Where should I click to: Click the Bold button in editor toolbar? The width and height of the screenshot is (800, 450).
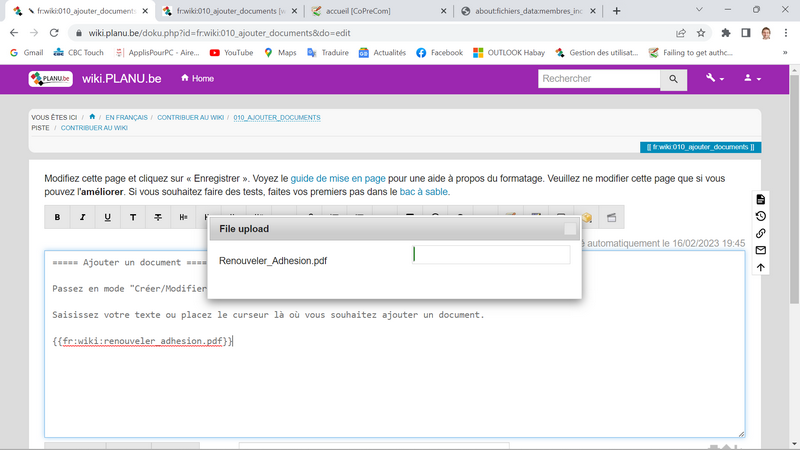tap(57, 217)
